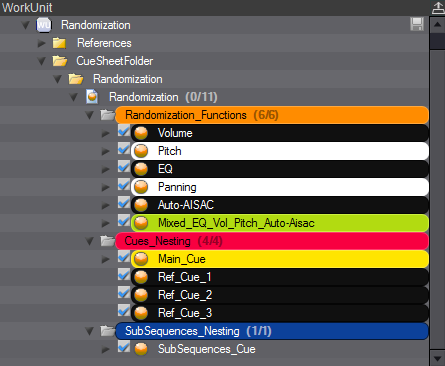This screenshot has width=445, height=366.
Task: Collapse the Randomization_Functions folder
Action: (90, 115)
